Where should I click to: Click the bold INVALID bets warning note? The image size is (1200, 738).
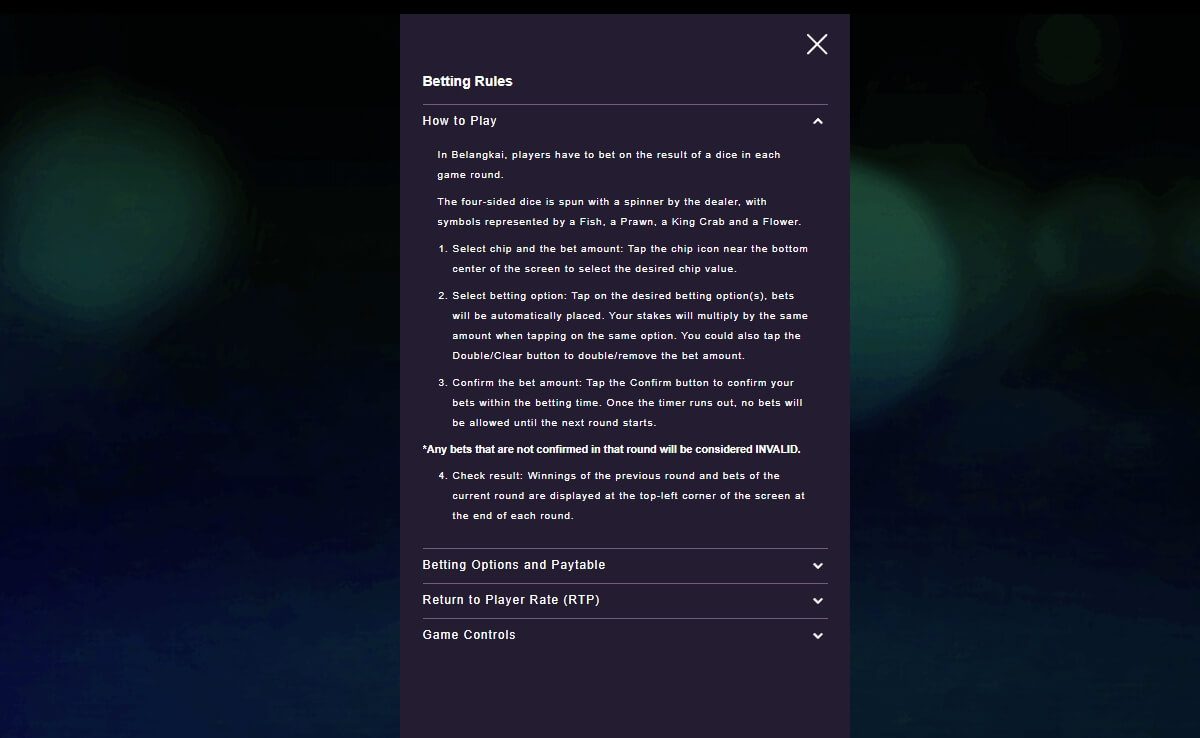(611, 450)
